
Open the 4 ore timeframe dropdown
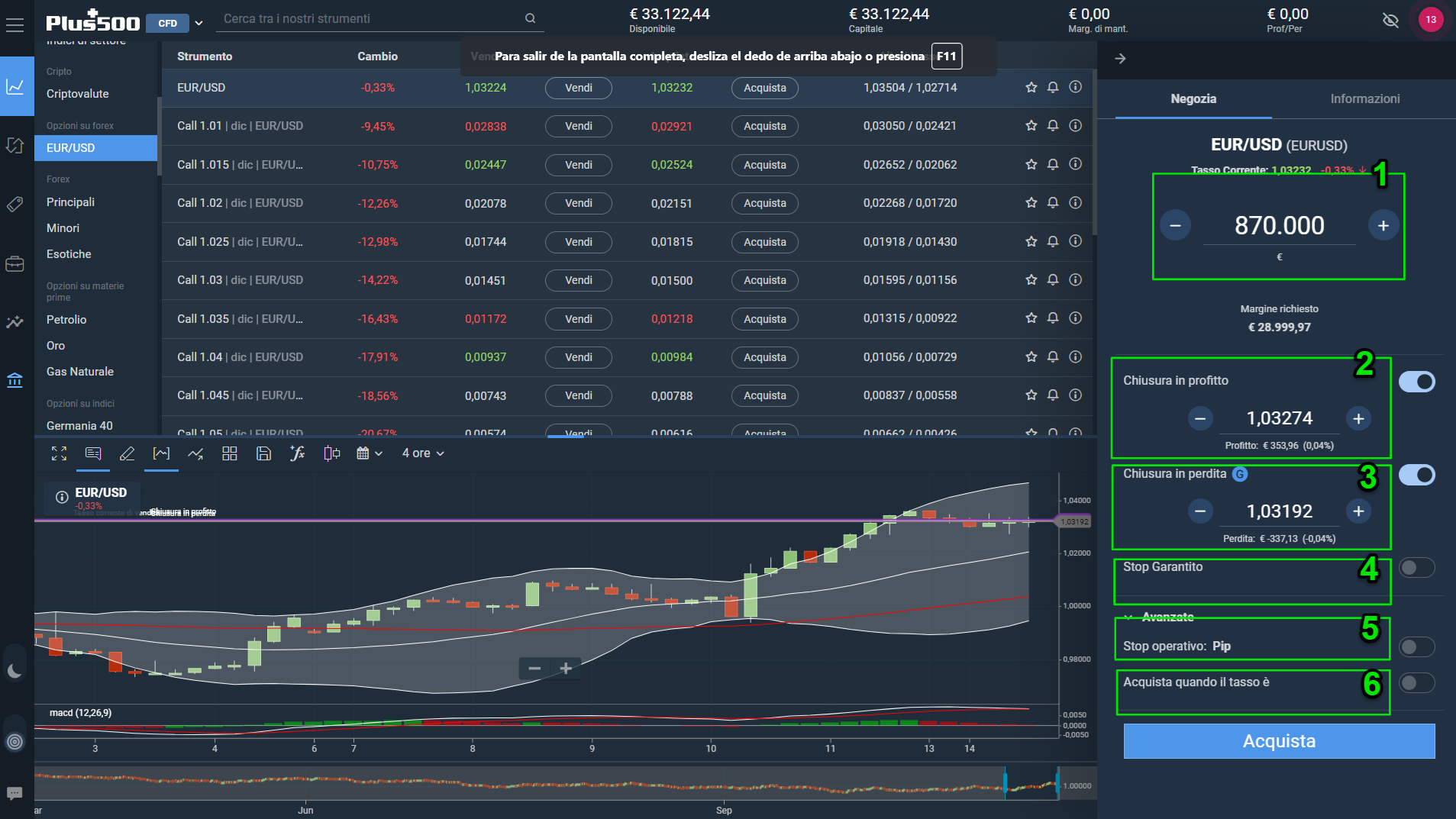(x=423, y=453)
